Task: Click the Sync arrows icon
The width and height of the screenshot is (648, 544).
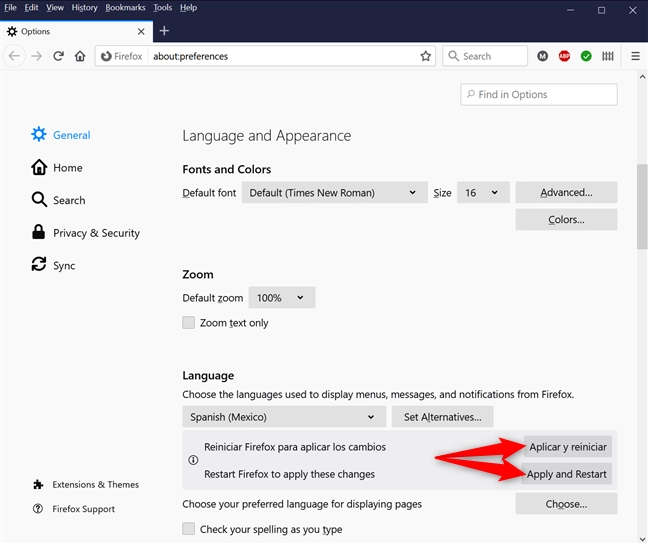Action: click(x=39, y=265)
